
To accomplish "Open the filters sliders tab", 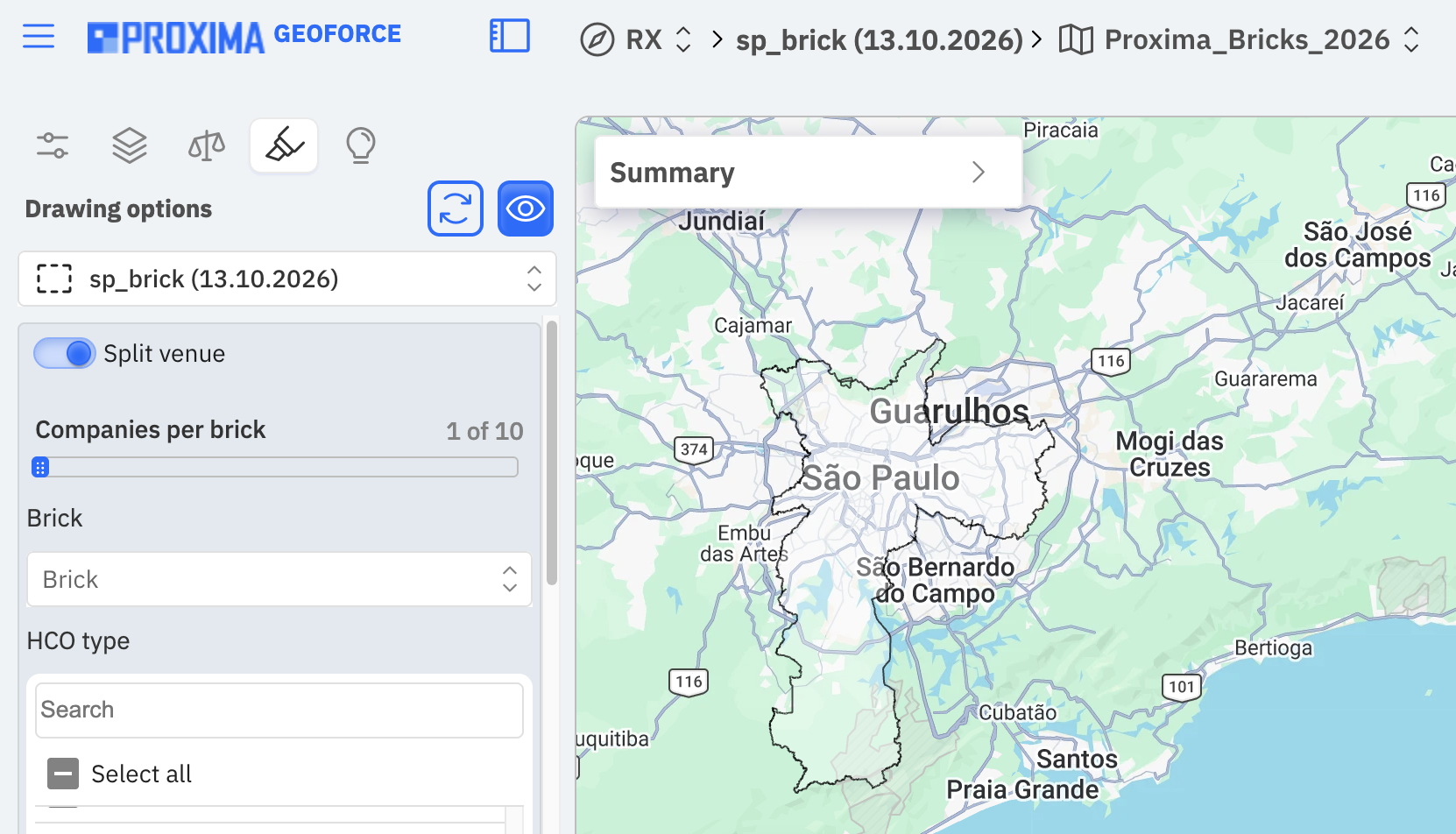I will coord(53,145).
